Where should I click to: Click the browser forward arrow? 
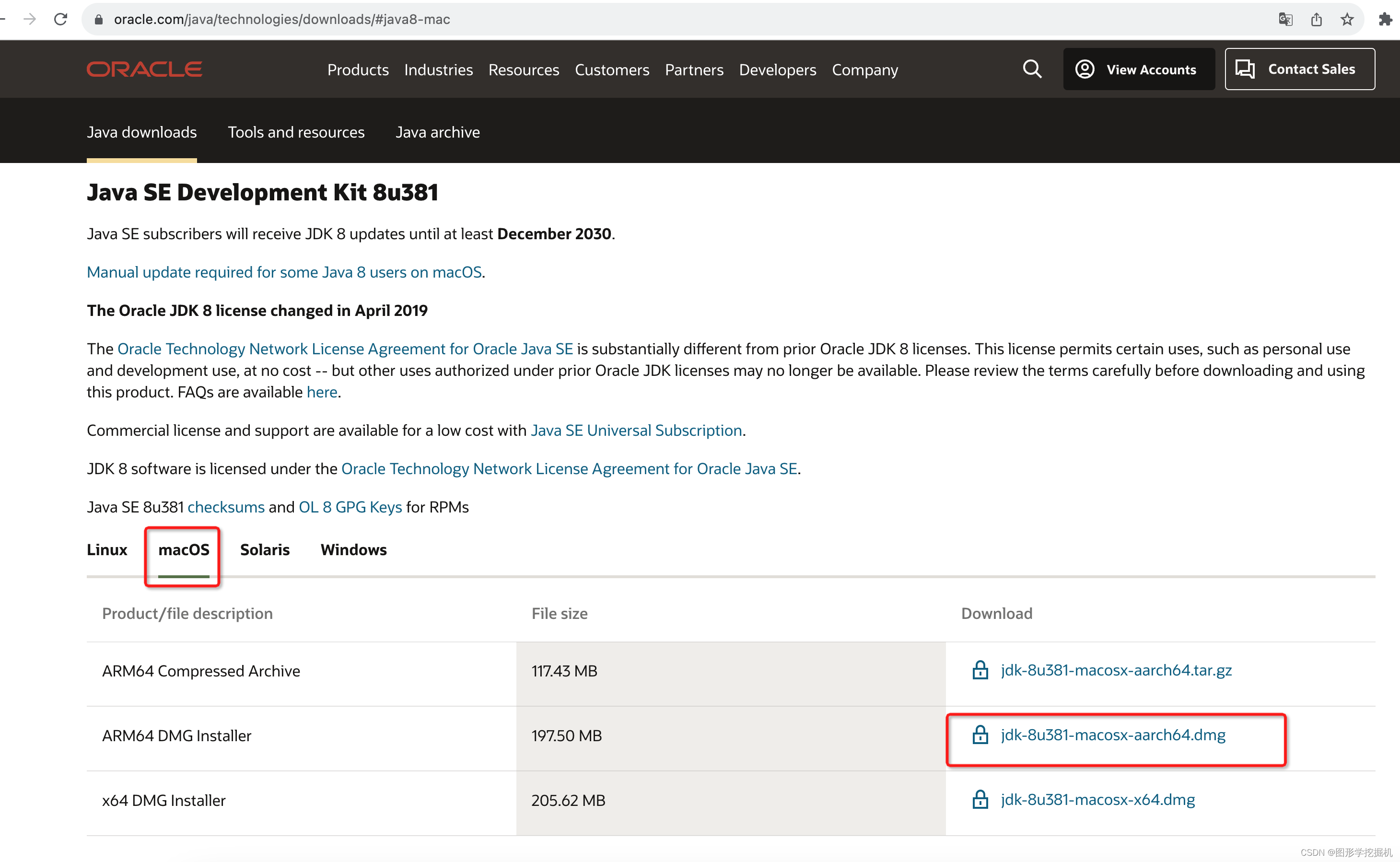[30, 19]
